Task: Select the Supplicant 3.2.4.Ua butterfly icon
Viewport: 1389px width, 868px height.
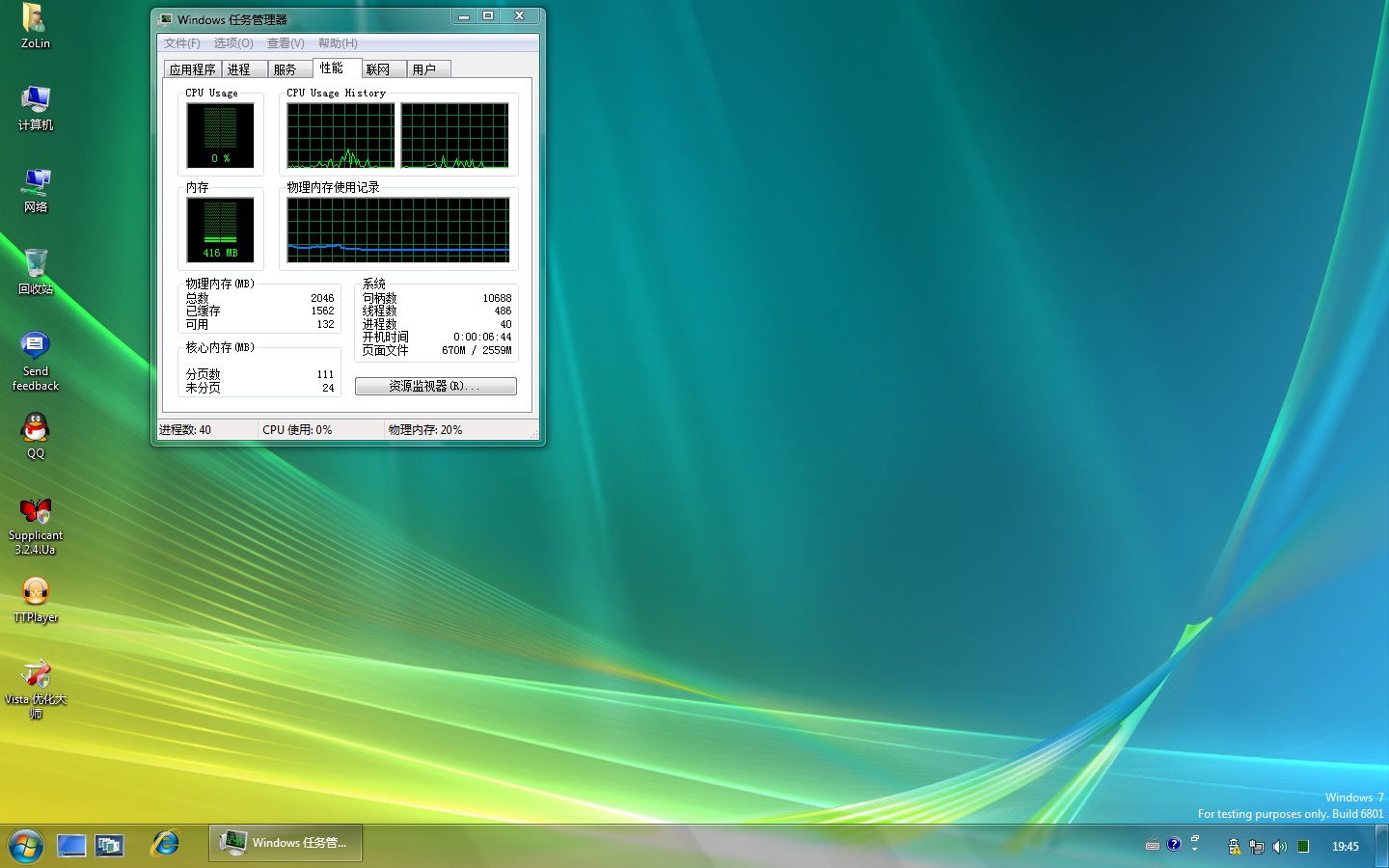Action: pos(36,526)
